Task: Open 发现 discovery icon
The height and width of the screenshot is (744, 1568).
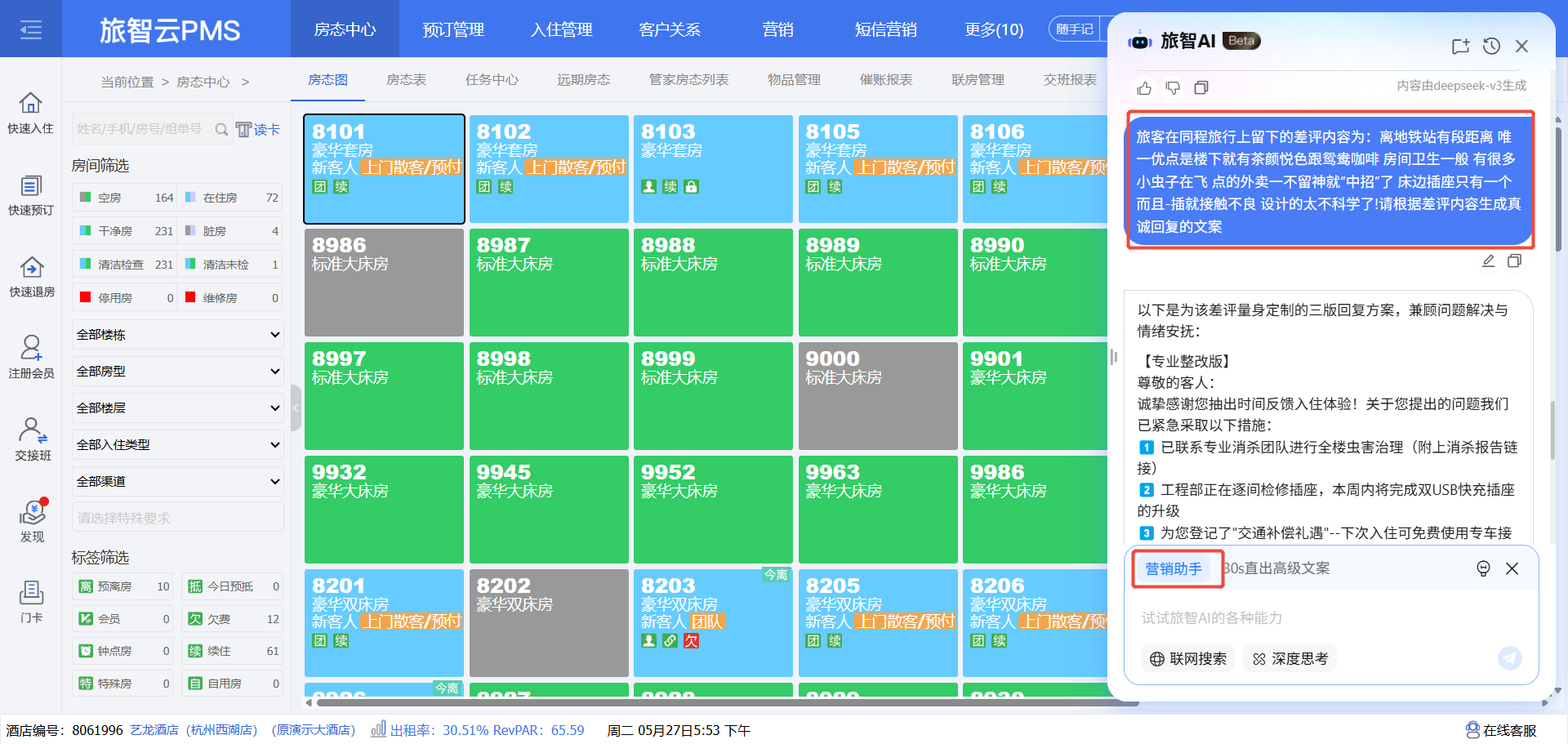Action: click(33, 521)
